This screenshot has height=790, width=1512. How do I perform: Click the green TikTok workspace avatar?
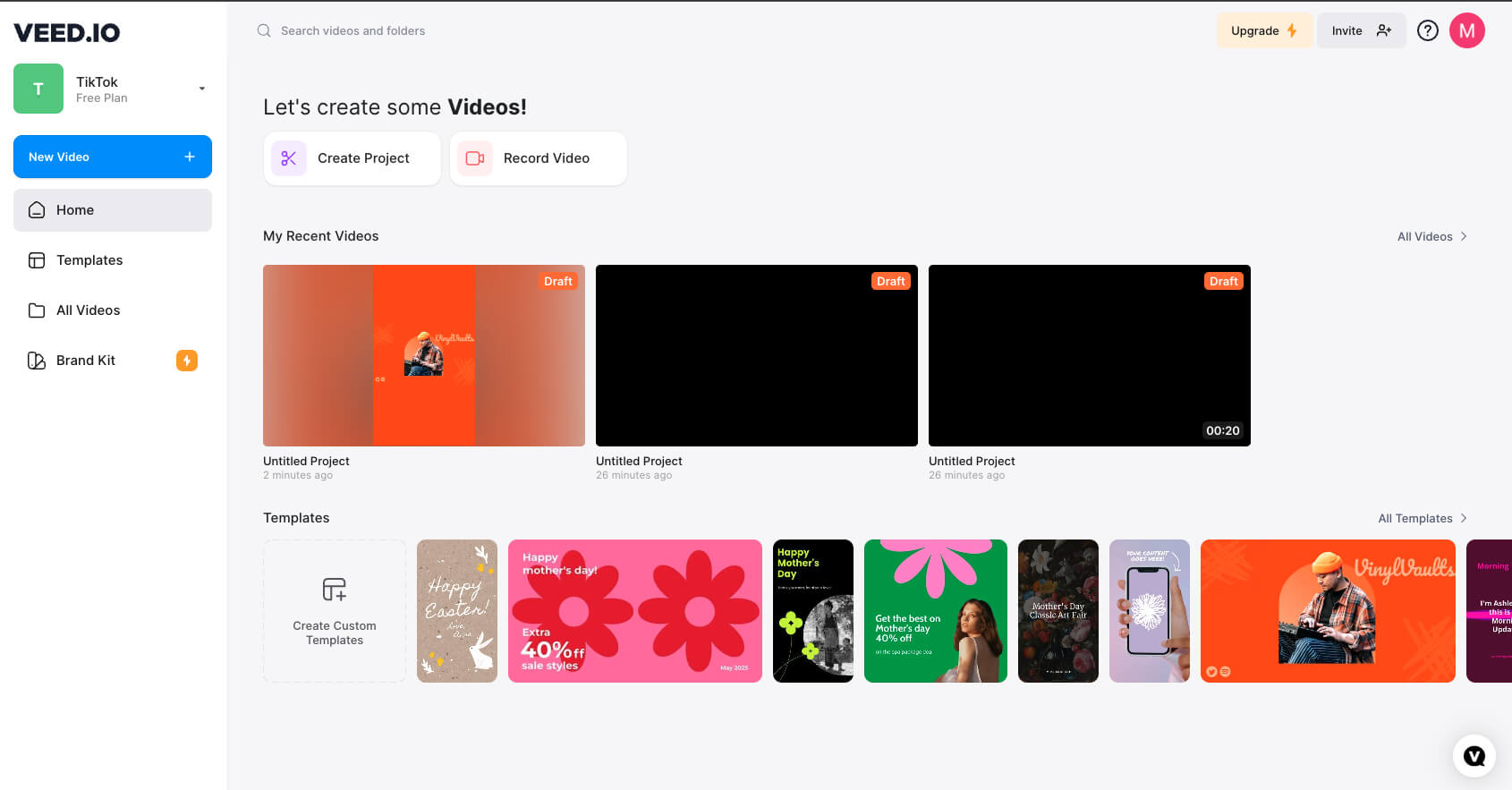coord(38,89)
